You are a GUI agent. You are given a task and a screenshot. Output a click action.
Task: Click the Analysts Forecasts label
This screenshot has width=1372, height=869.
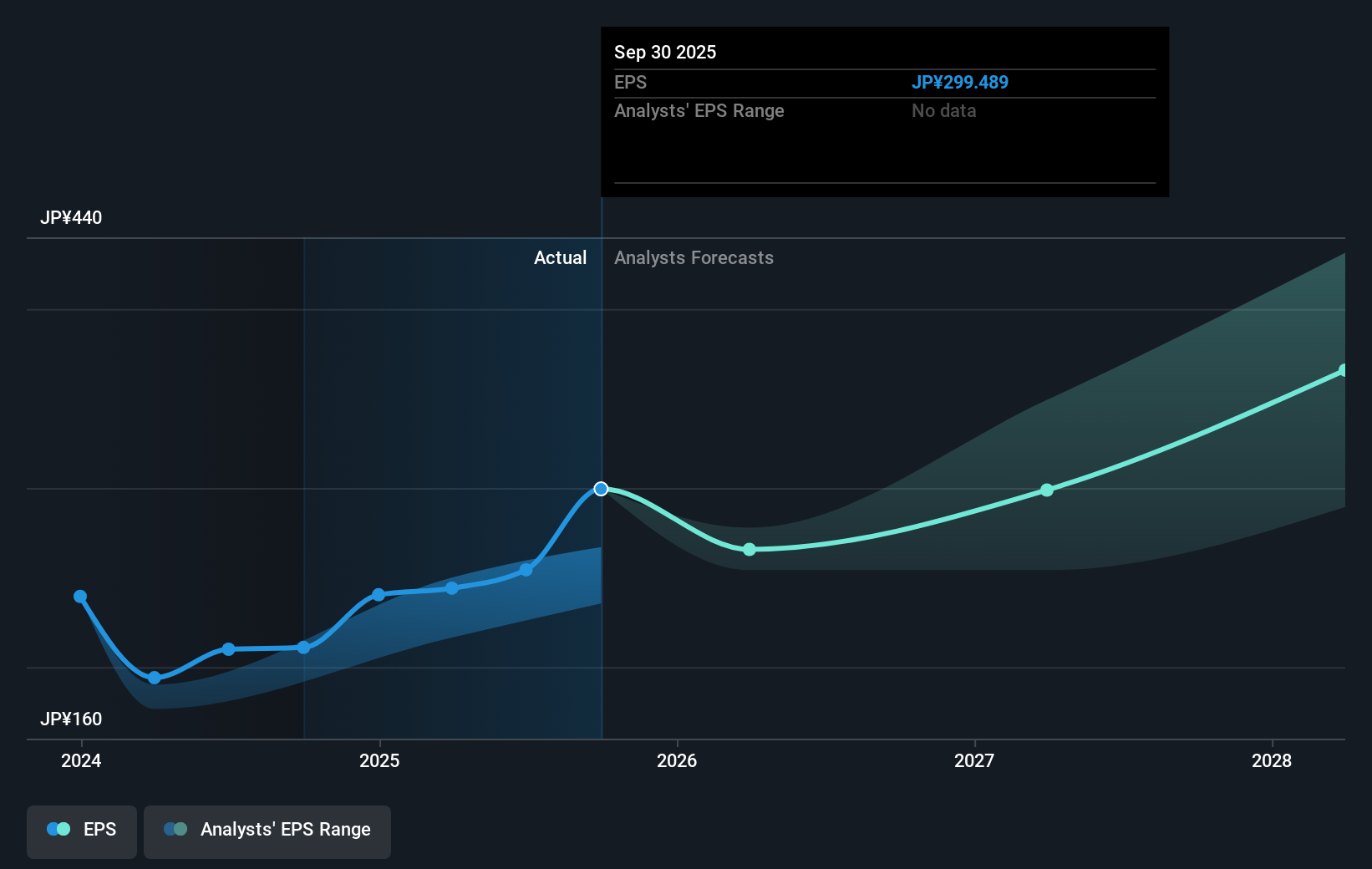tap(694, 258)
